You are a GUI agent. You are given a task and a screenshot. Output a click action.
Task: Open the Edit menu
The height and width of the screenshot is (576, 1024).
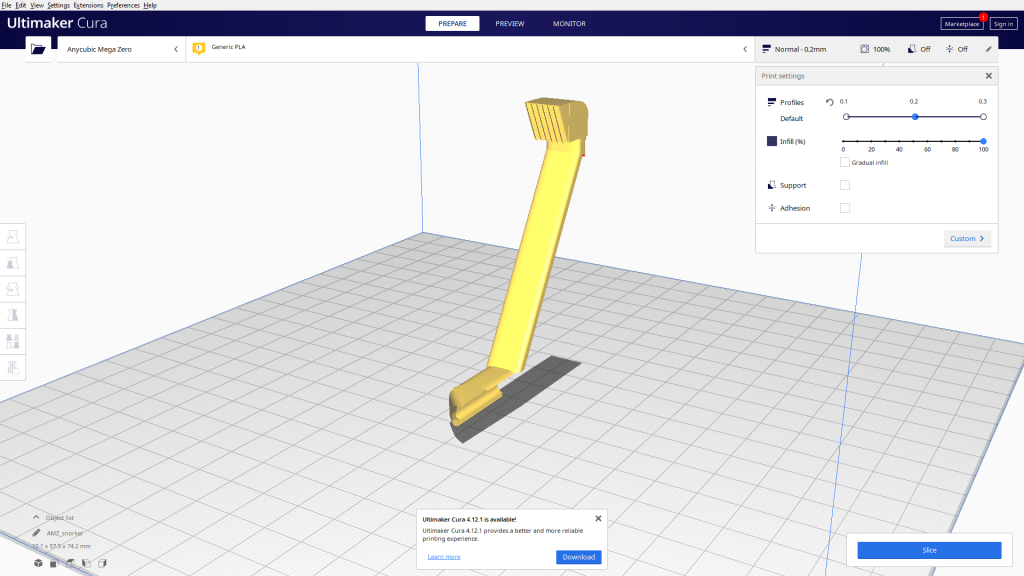point(21,5)
